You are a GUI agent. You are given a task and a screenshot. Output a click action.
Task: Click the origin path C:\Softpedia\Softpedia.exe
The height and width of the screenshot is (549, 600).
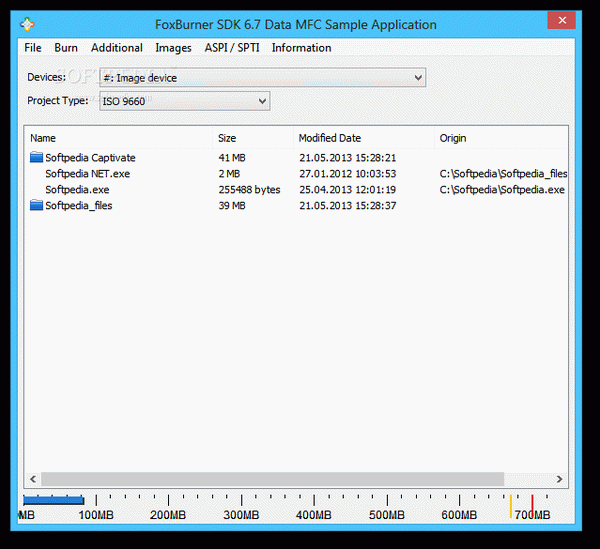(x=502, y=190)
